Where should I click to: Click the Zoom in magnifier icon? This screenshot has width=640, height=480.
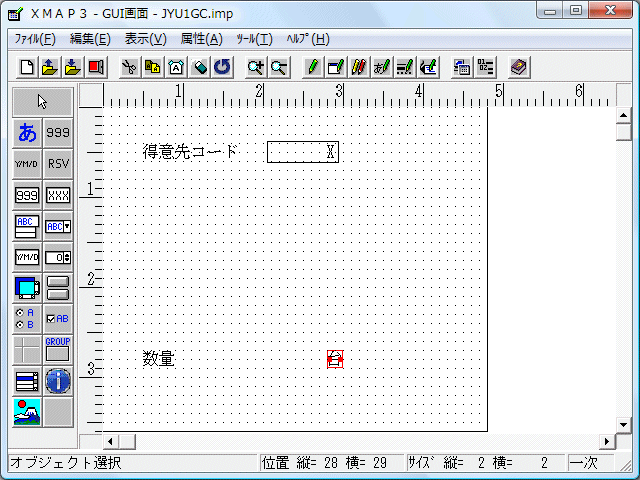coord(256,67)
